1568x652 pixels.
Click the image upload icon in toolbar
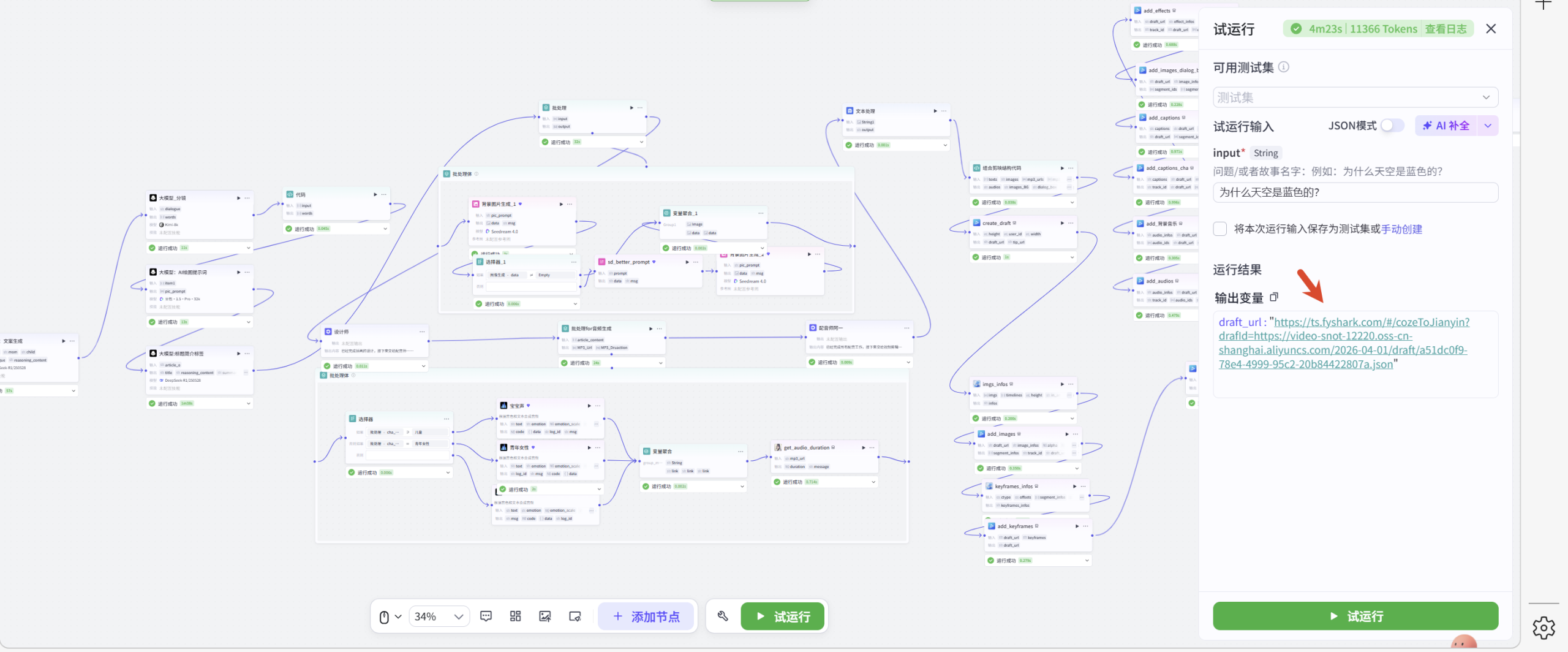545,616
